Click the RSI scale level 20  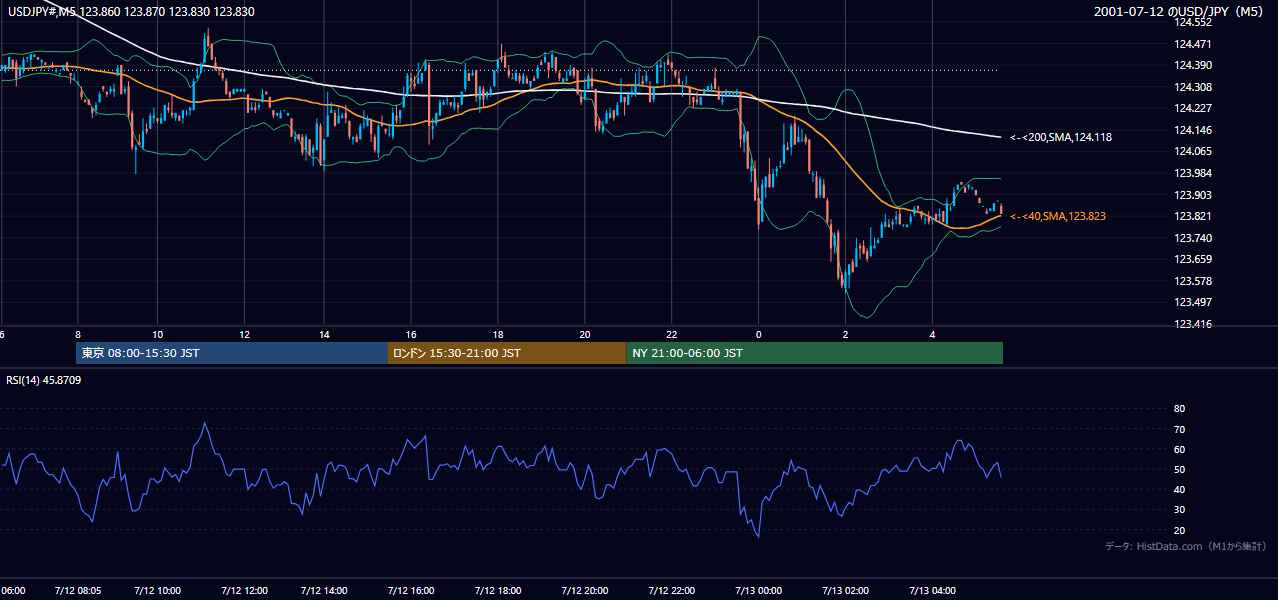click(x=1179, y=530)
